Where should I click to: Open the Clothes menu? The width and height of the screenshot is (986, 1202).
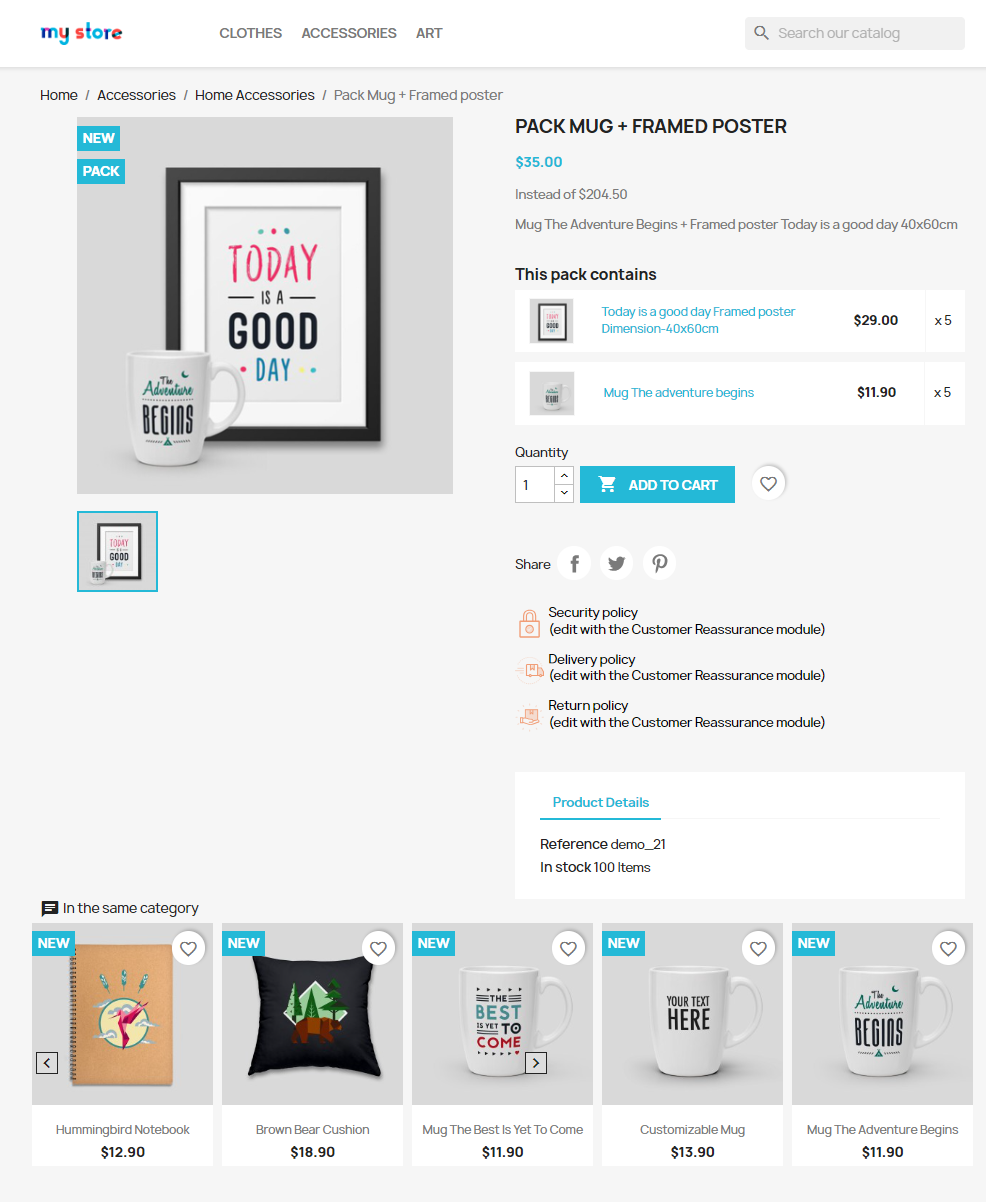pyautogui.click(x=251, y=33)
